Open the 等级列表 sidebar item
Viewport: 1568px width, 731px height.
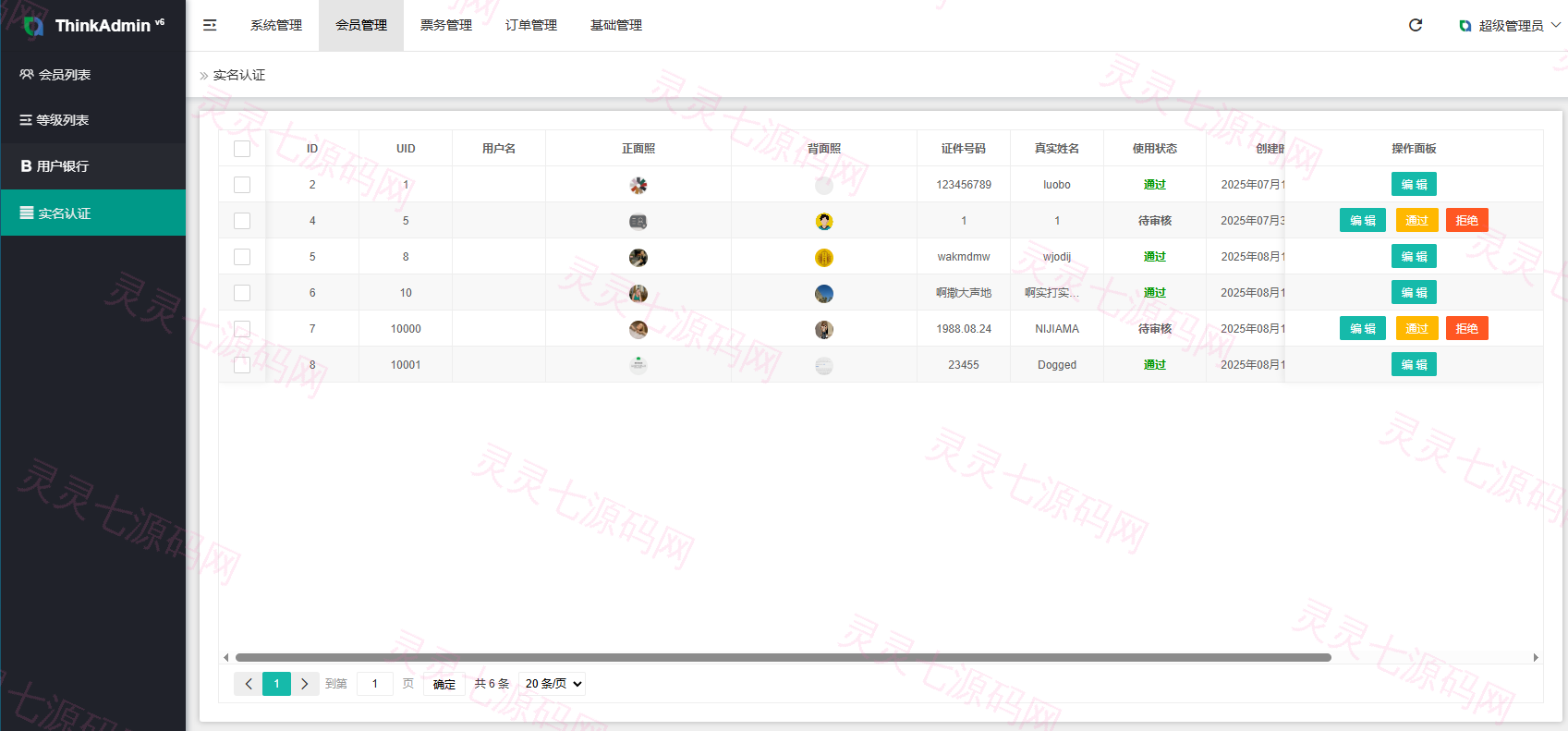[93, 120]
